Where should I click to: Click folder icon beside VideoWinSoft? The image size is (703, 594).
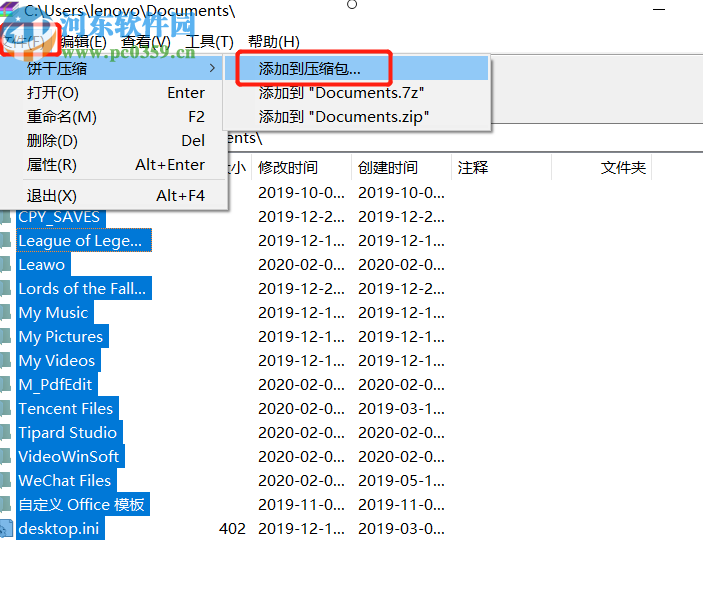point(6,456)
